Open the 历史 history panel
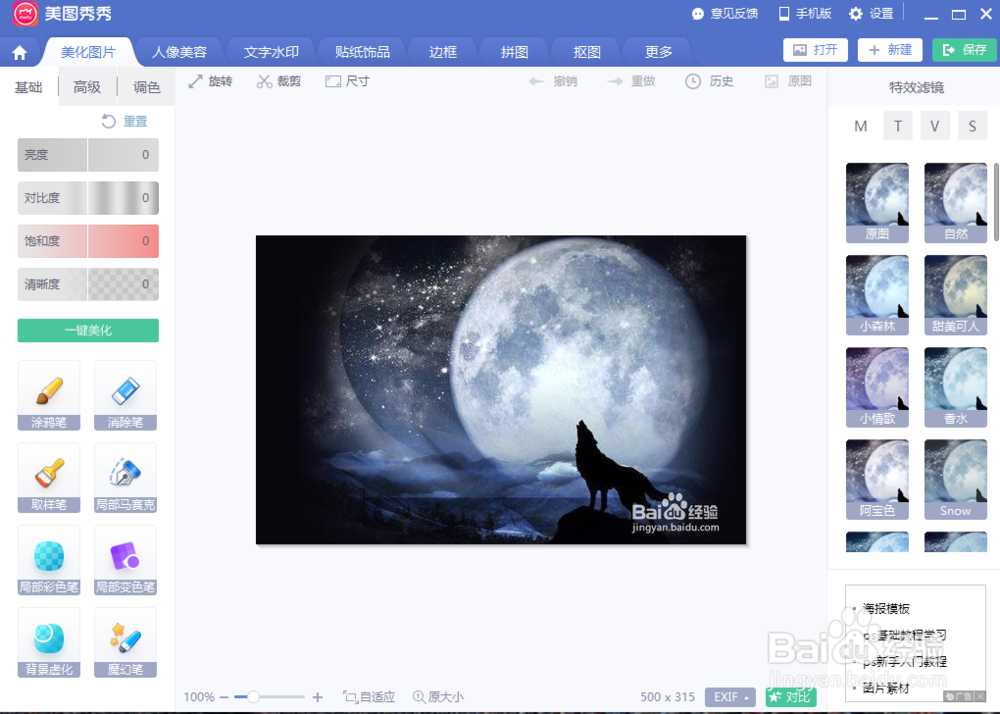 click(710, 81)
